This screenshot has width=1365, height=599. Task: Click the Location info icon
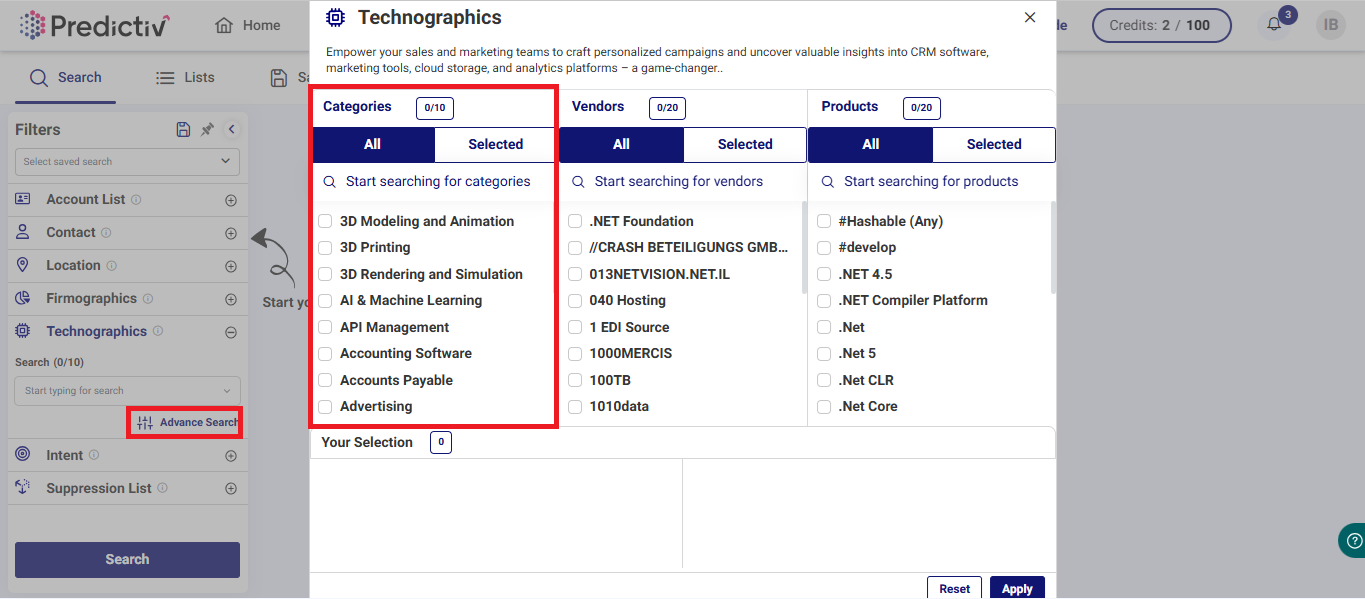tap(111, 266)
